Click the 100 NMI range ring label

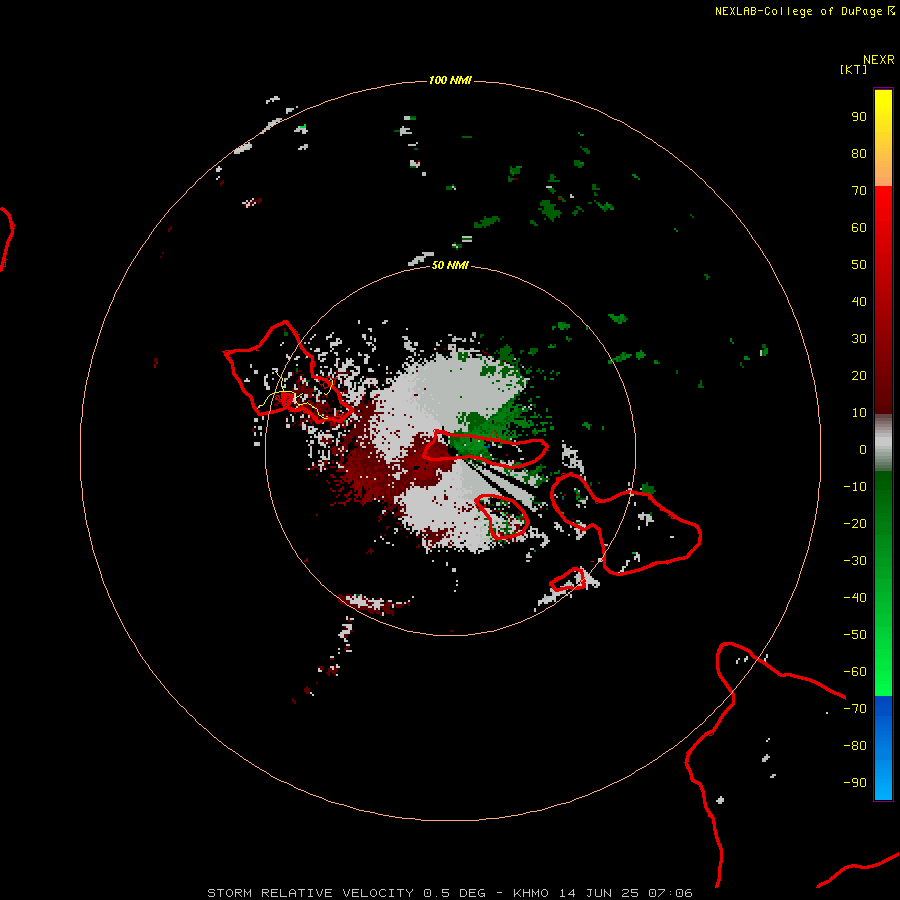point(450,80)
